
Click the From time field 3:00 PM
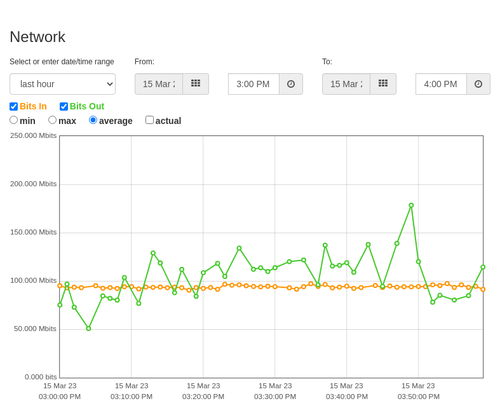254,84
